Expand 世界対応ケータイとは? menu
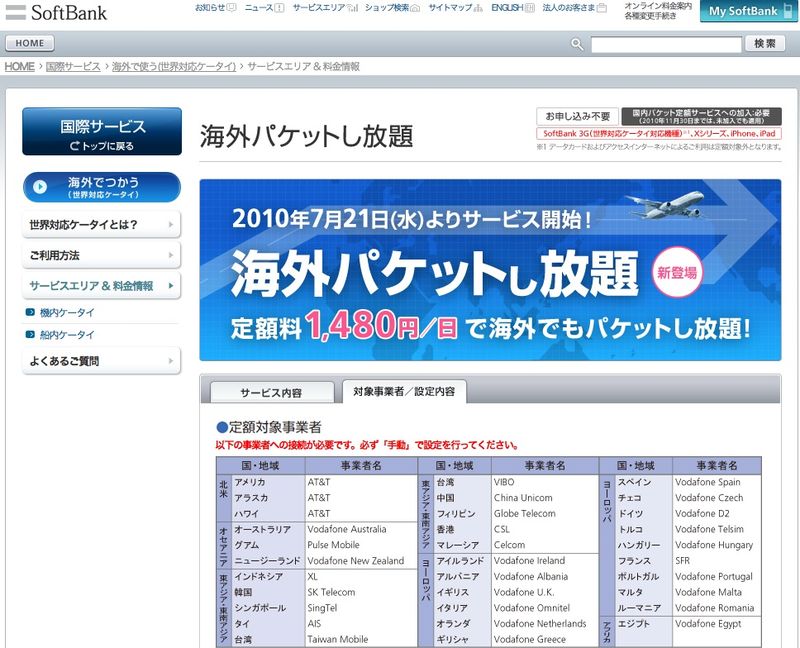The height and width of the screenshot is (648, 800). [102, 225]
